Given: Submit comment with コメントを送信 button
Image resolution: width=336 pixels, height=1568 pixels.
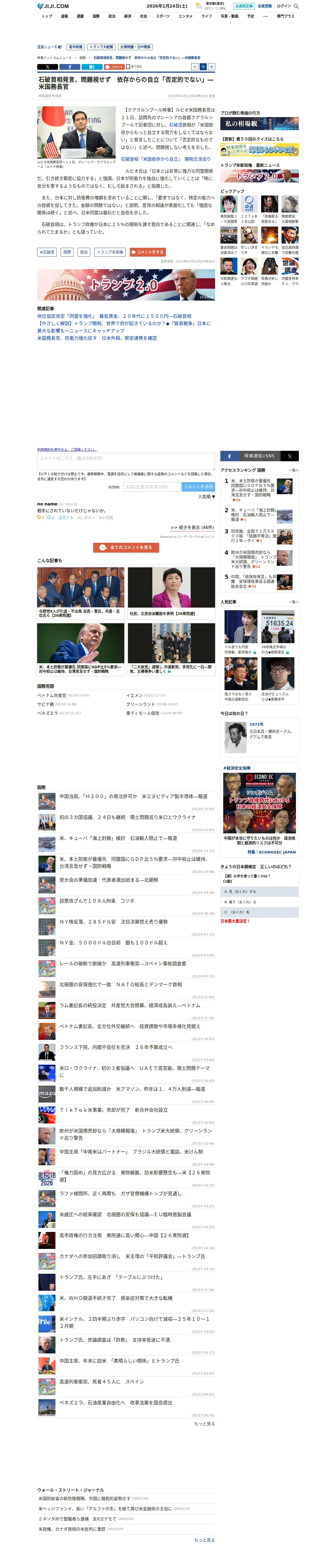Looking at the screenshot, I should (198, 486).
